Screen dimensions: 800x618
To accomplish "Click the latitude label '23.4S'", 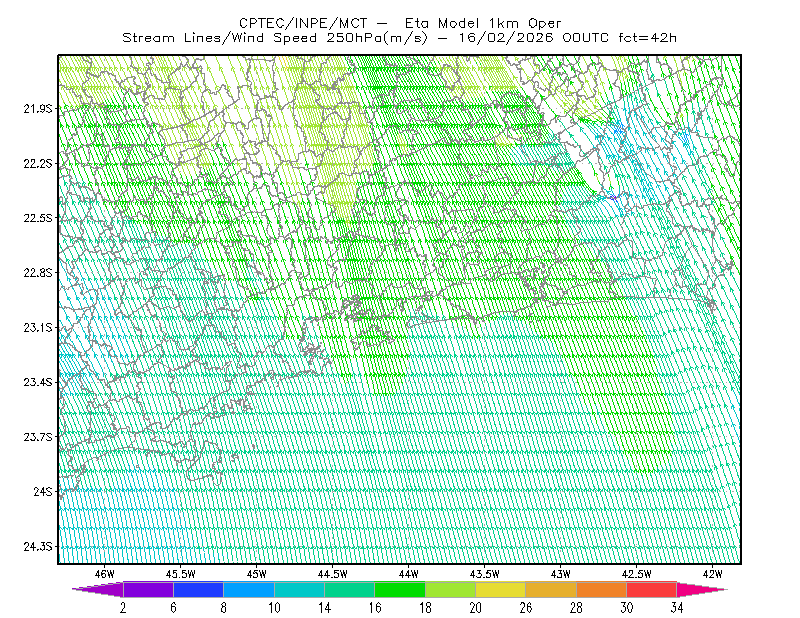I will click(x=37, y=382).
